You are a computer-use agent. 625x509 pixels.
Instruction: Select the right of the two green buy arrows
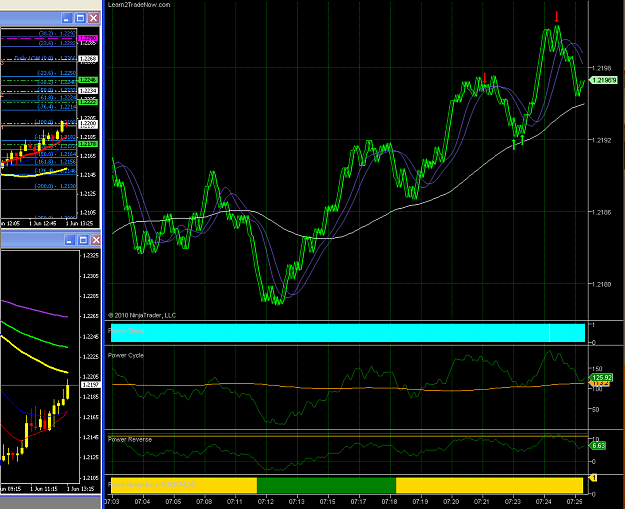pyautogui.click(x=522, y=140)
